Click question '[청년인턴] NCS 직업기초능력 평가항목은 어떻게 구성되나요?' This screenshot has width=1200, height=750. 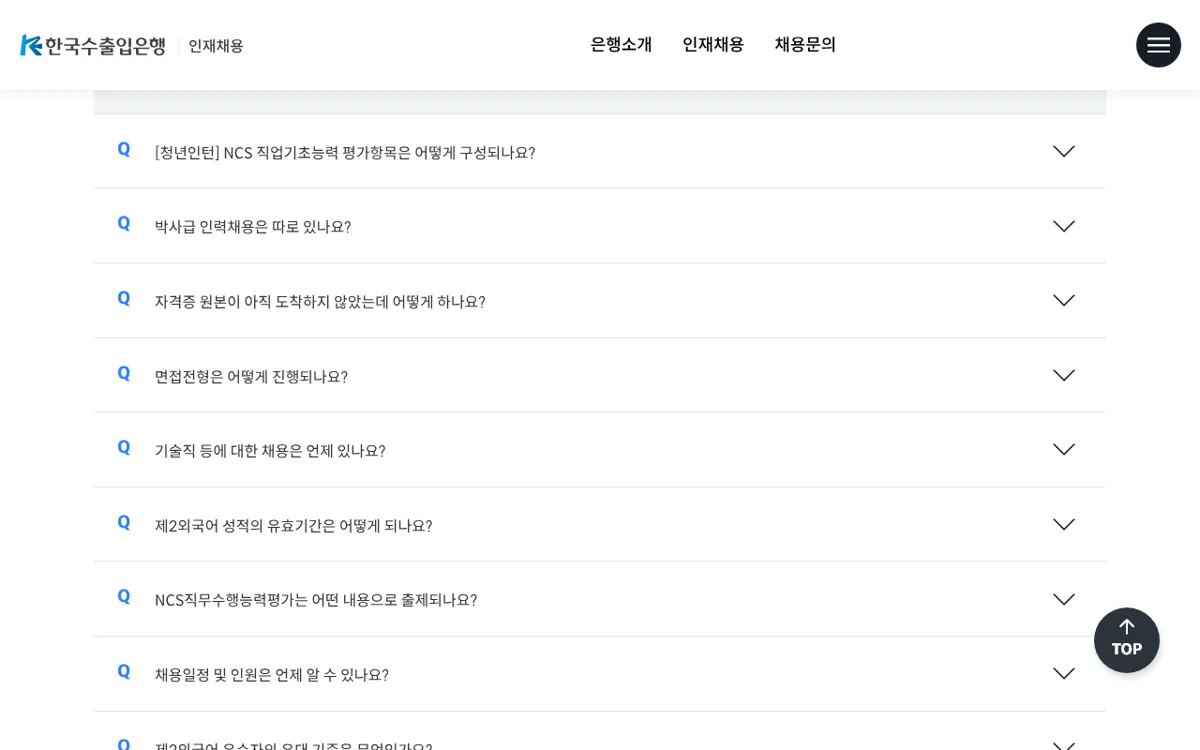coord(345,152)
